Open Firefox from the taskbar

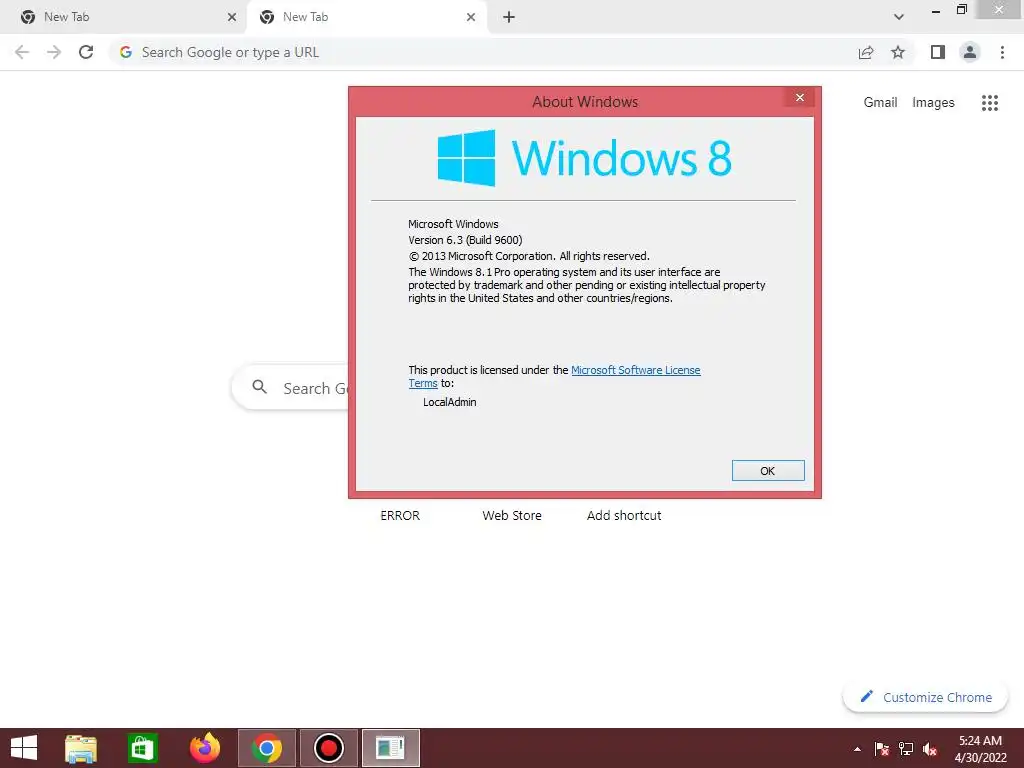[205, 748]
